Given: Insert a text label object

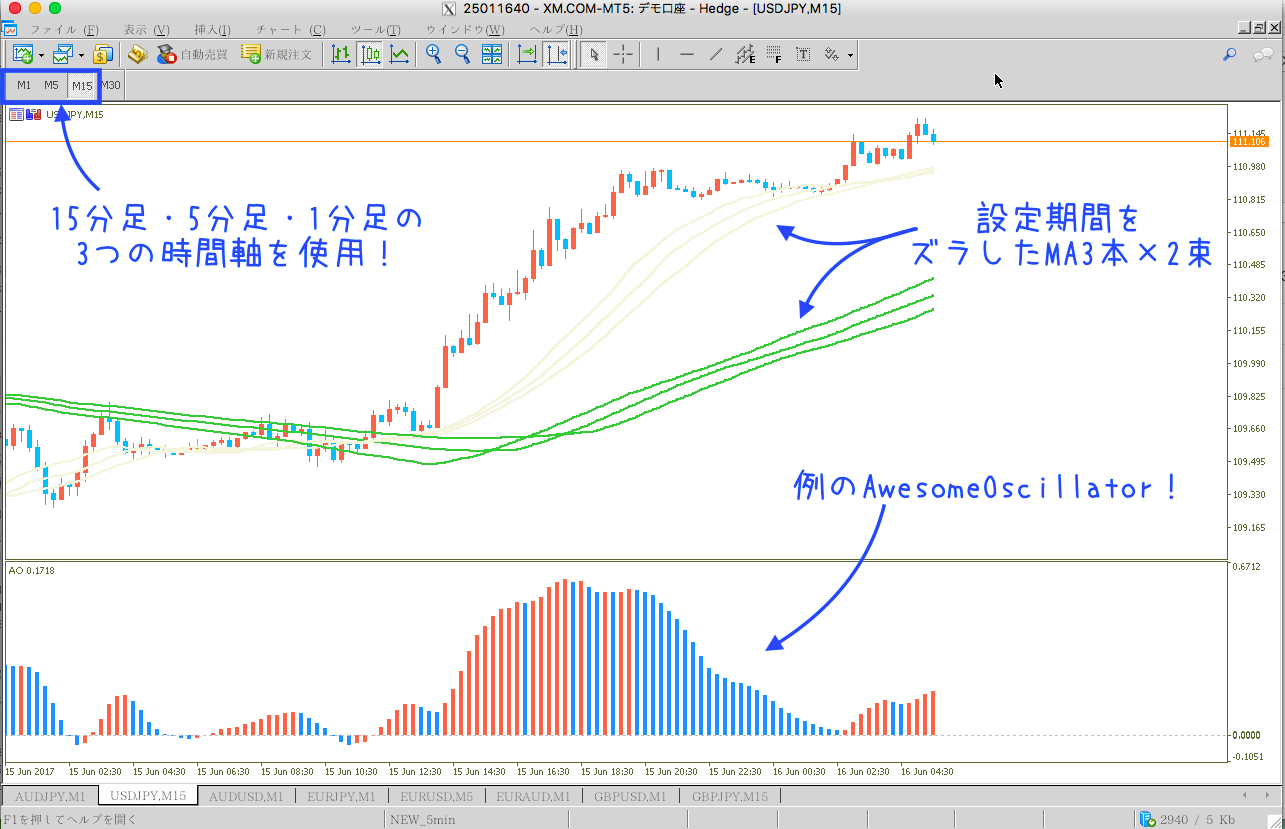Looking at the screenshot, I should coord(803,54).
